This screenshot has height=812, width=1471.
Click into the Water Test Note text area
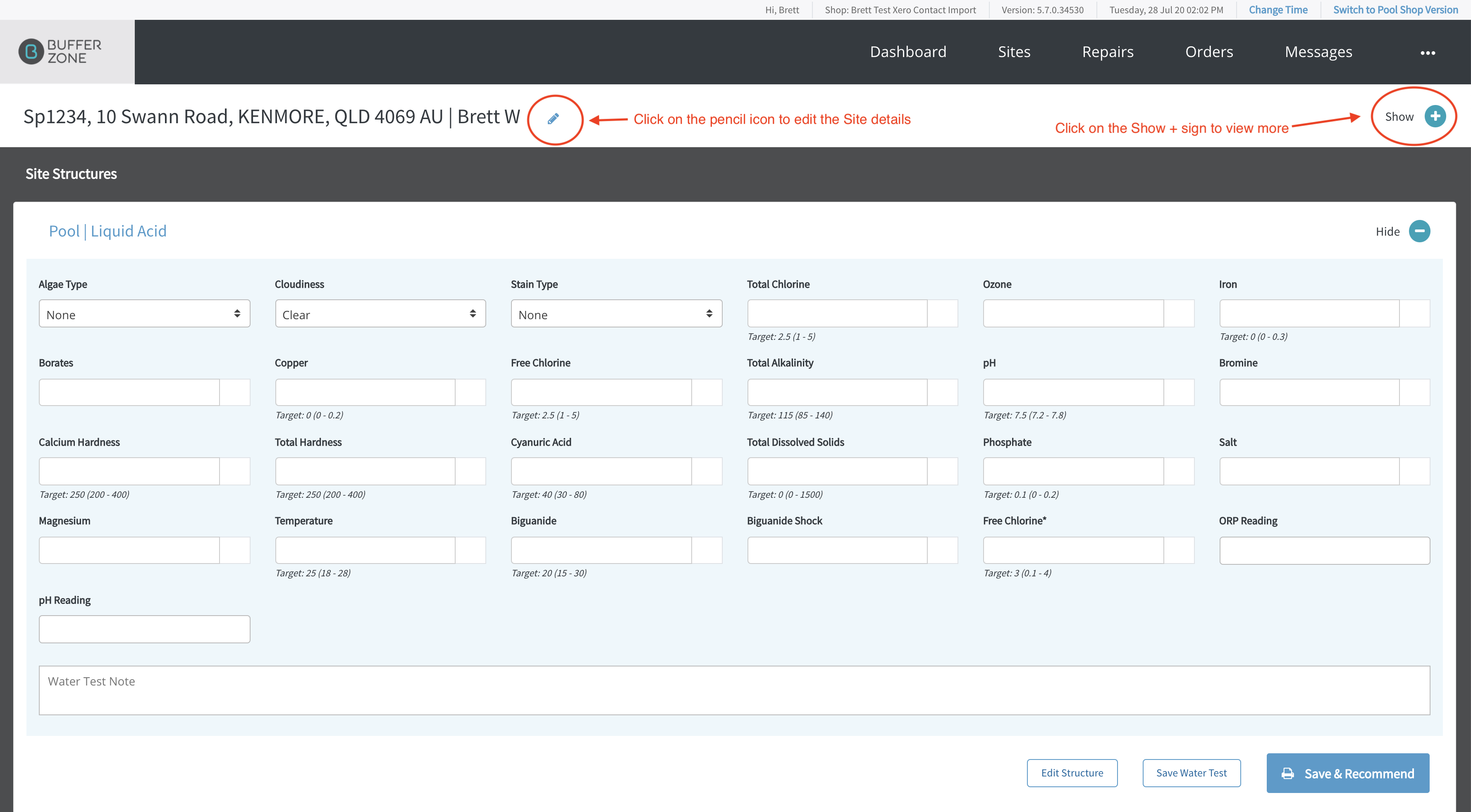click(x=734, y=690)
